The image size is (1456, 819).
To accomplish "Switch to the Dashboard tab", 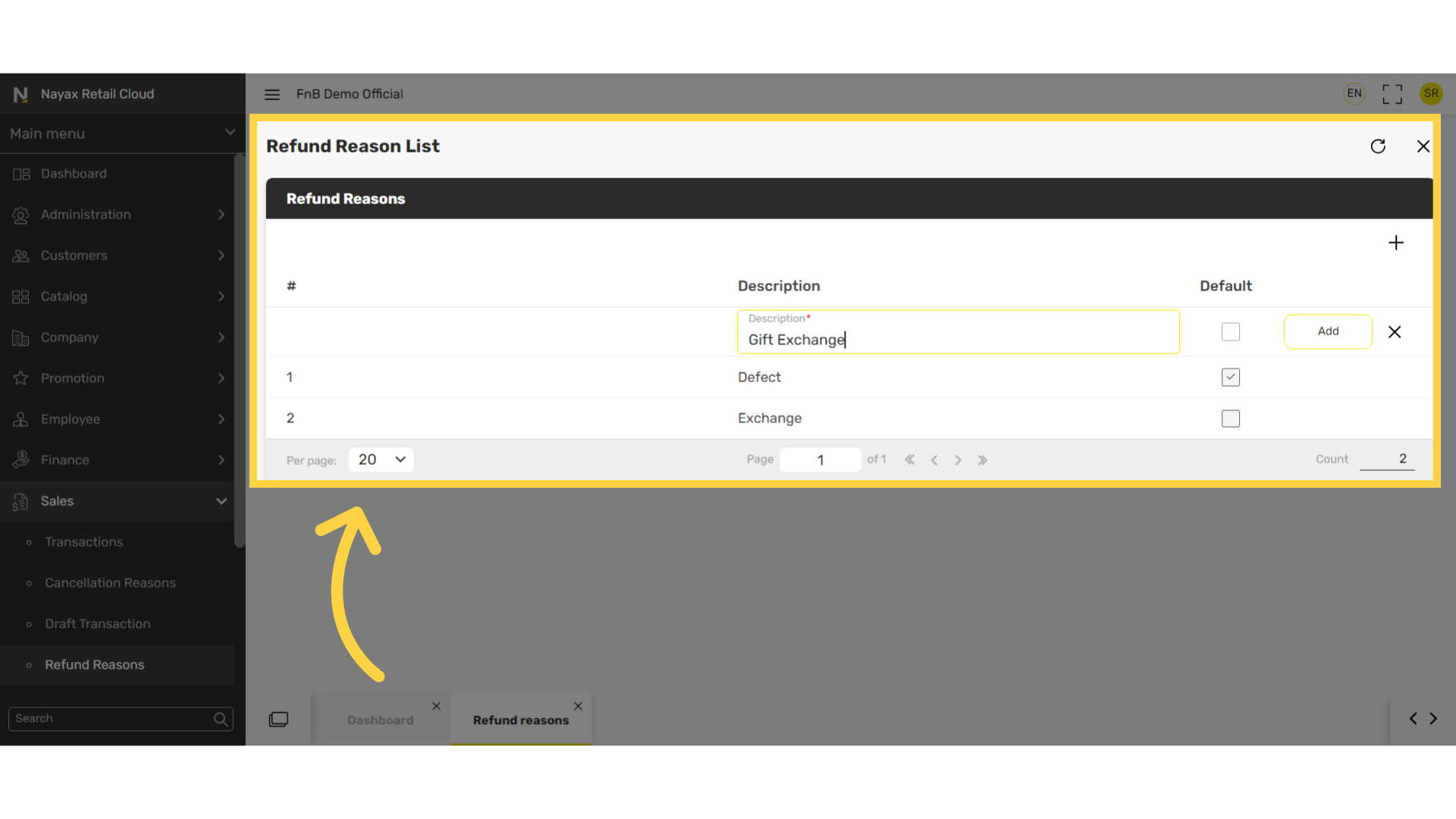I will point(381,720).
